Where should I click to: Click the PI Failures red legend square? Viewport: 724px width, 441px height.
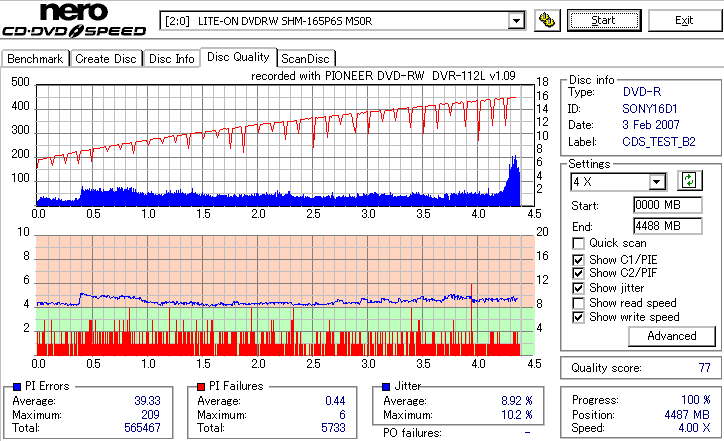(x=201, y=387)
